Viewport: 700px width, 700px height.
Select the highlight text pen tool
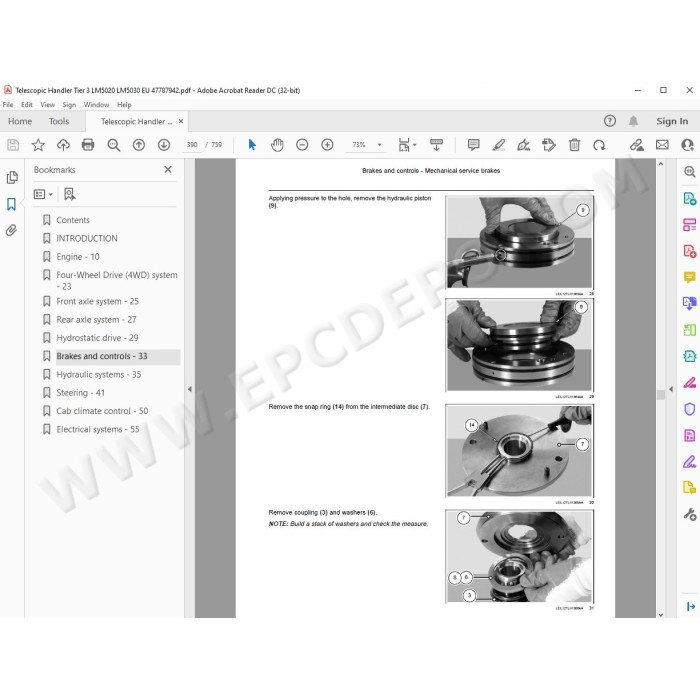pyautogui.click(x=499, y=145)
